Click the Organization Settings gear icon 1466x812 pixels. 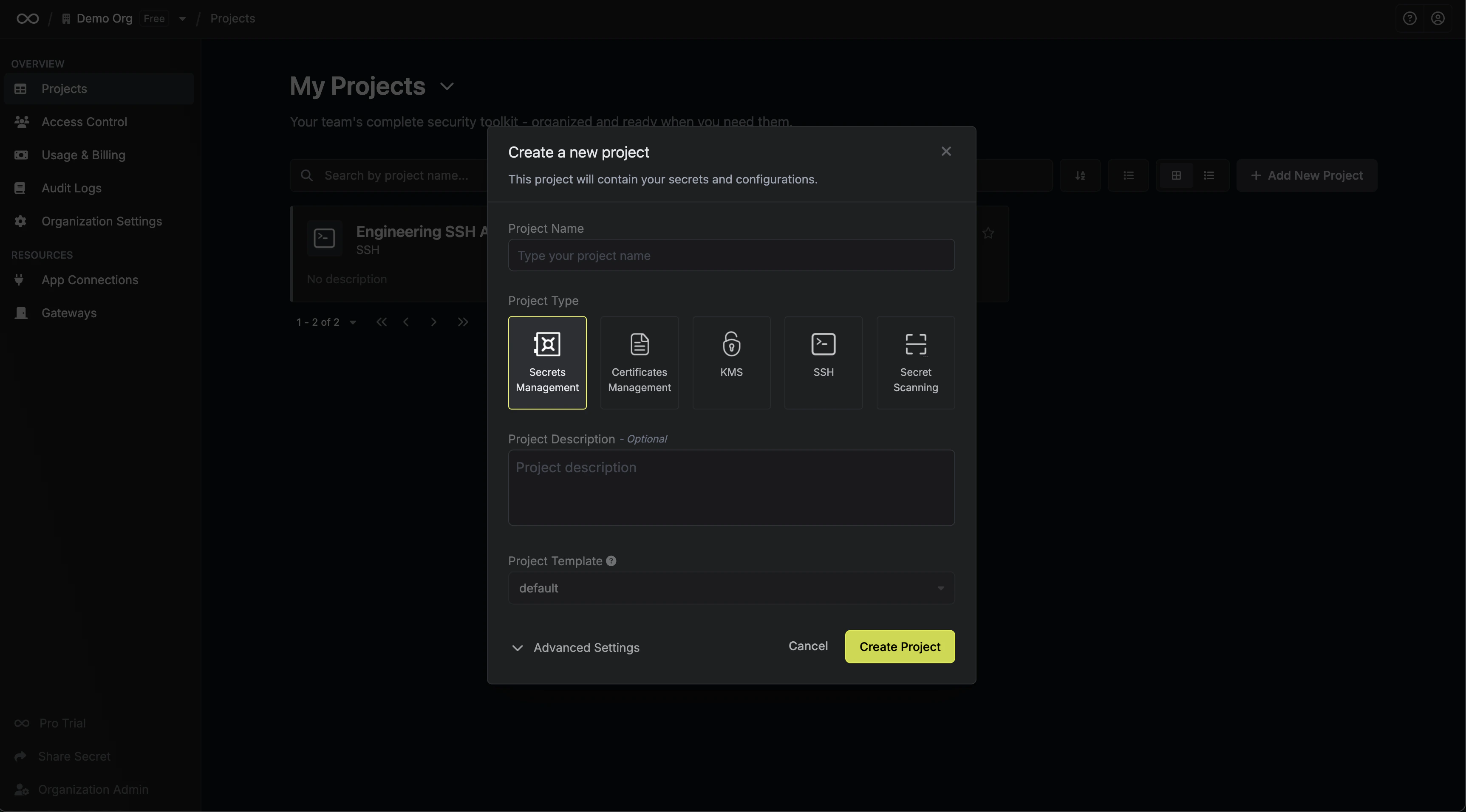click(x=20, y=221)
